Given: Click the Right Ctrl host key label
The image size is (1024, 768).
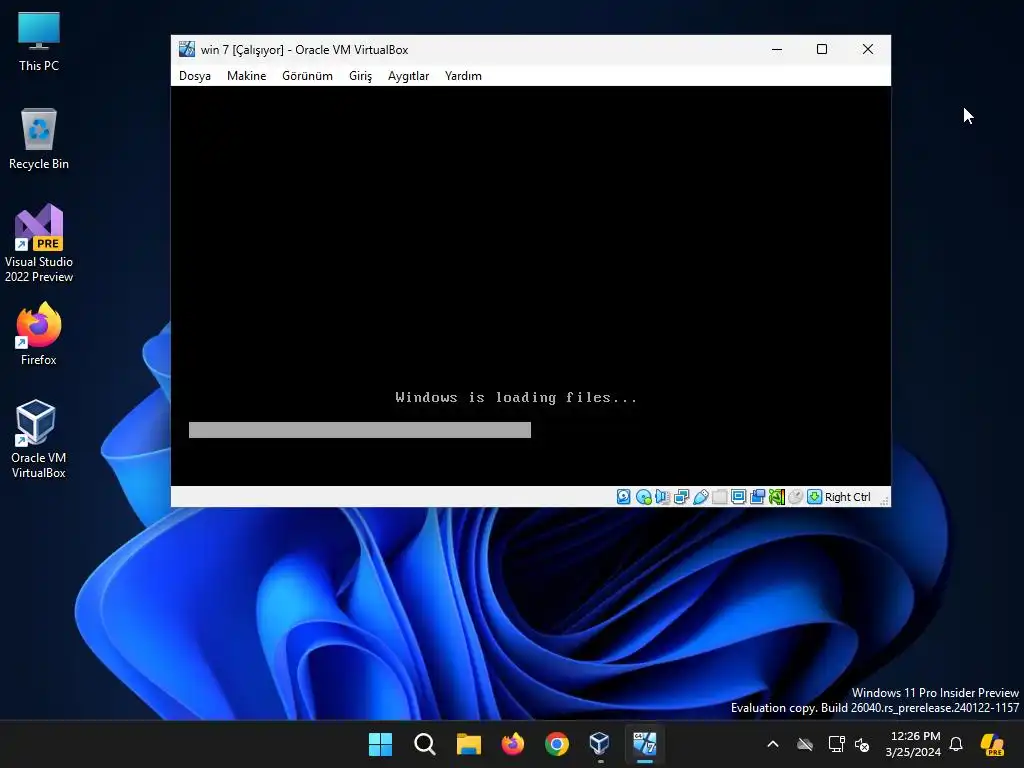Looking at the screenshot, I should [848, 497].
